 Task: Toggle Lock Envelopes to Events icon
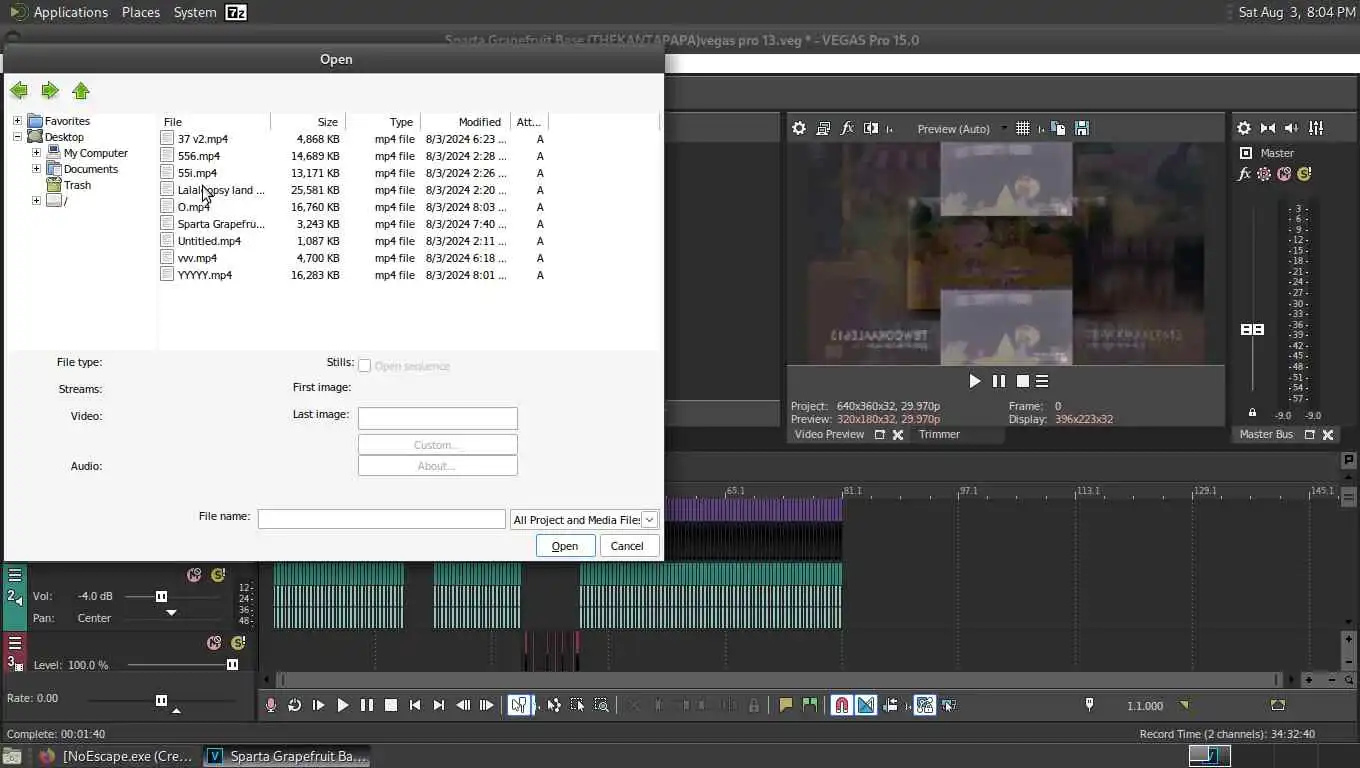click(x=924, y=705)
